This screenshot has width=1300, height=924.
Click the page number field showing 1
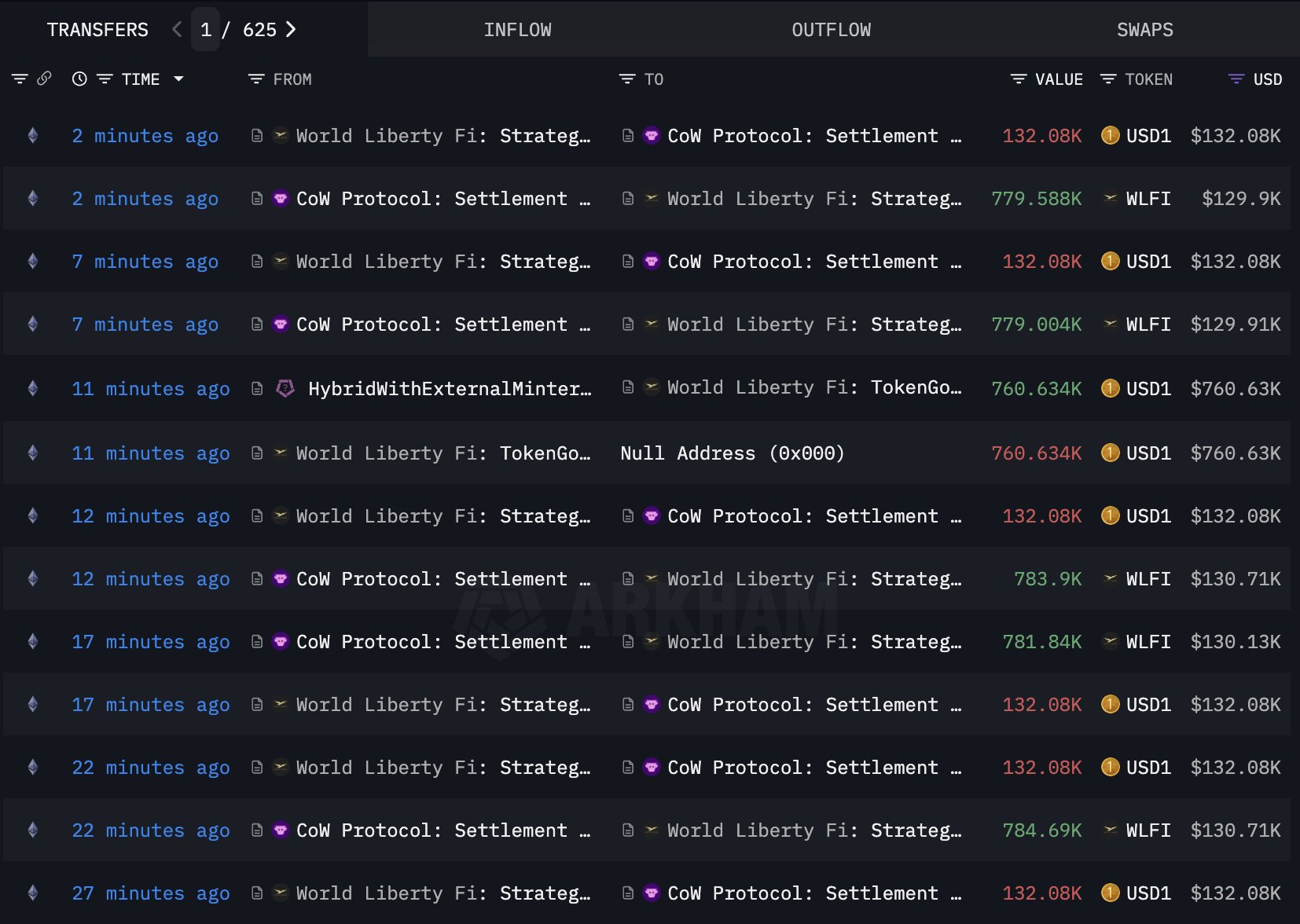coord(206,29)
